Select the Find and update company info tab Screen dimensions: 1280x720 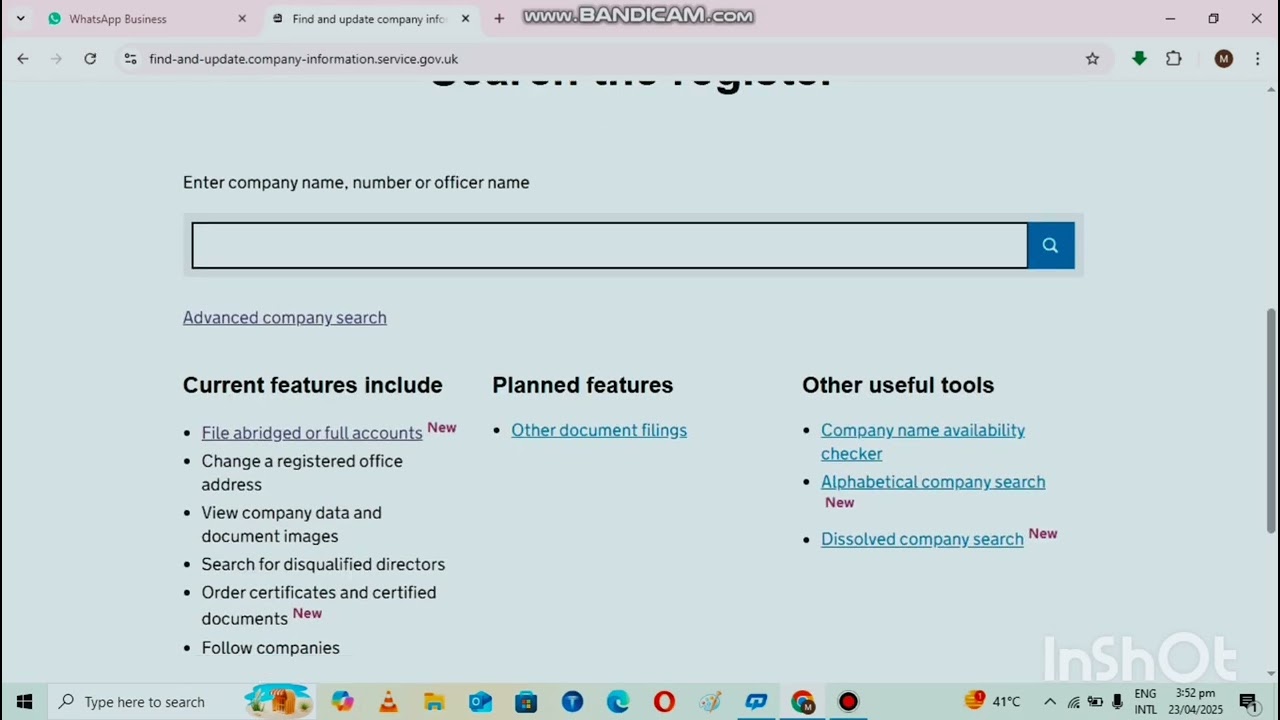[368, 19]
